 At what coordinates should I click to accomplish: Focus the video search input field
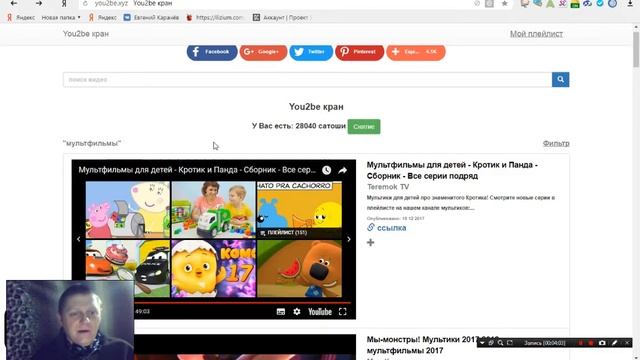coord(307,80)
